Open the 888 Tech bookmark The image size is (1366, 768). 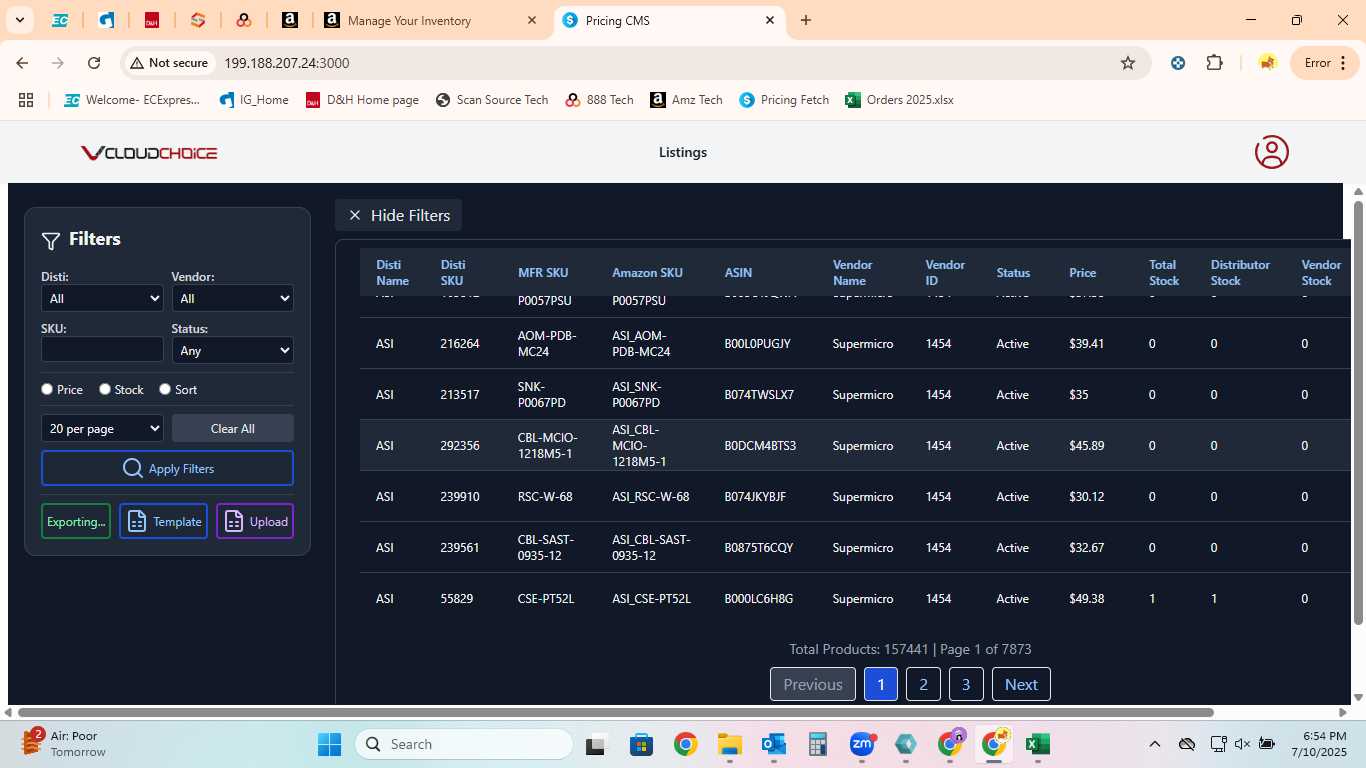[x=599, y=100]
